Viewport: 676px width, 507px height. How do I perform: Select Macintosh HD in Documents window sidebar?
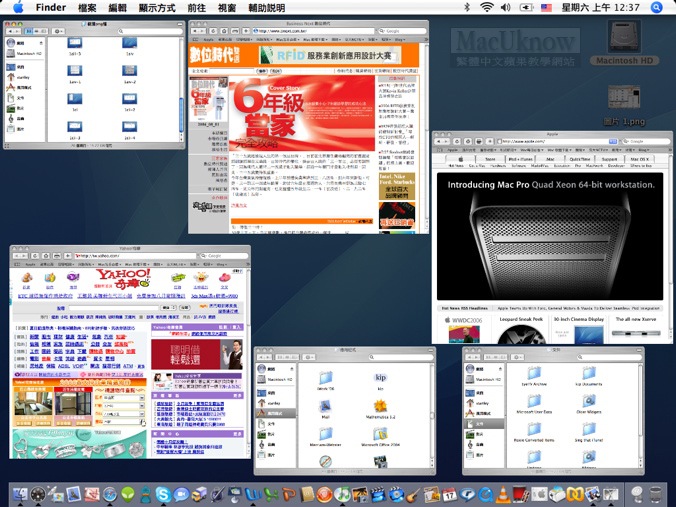click(x=482, y=379)
